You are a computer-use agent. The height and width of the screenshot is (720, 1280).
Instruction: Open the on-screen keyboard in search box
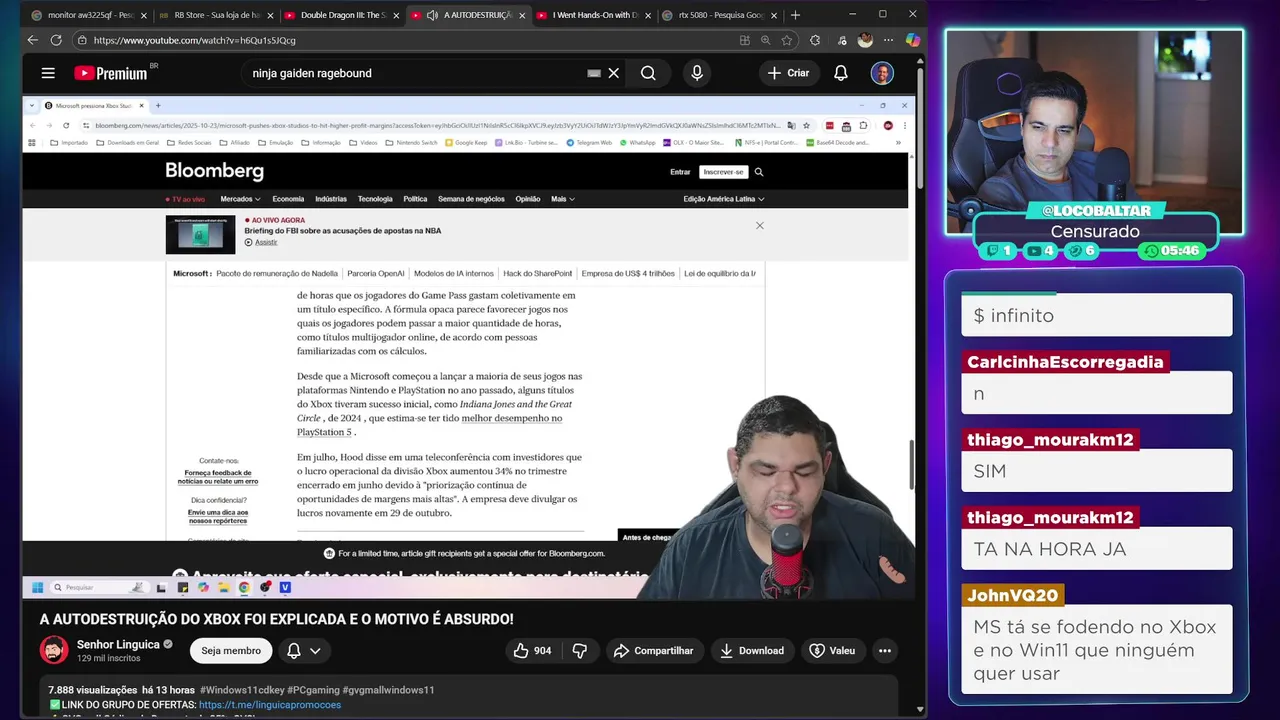594,73
